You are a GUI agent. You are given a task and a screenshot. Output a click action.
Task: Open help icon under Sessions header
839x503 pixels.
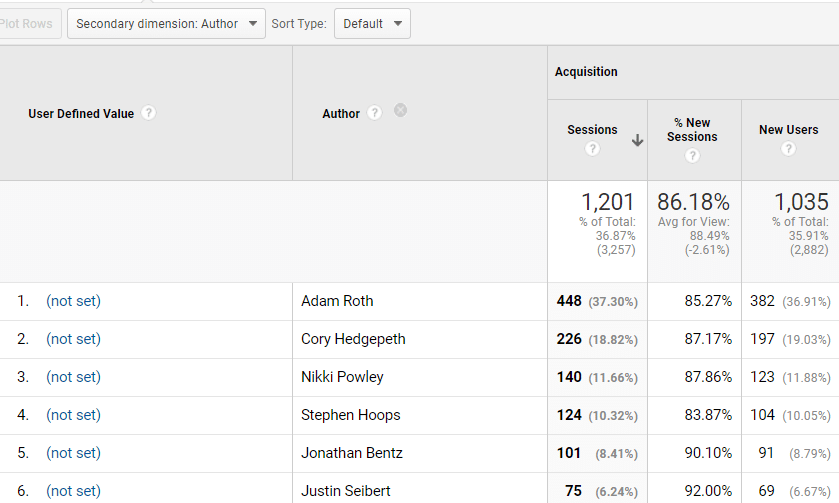coord(592,148)
